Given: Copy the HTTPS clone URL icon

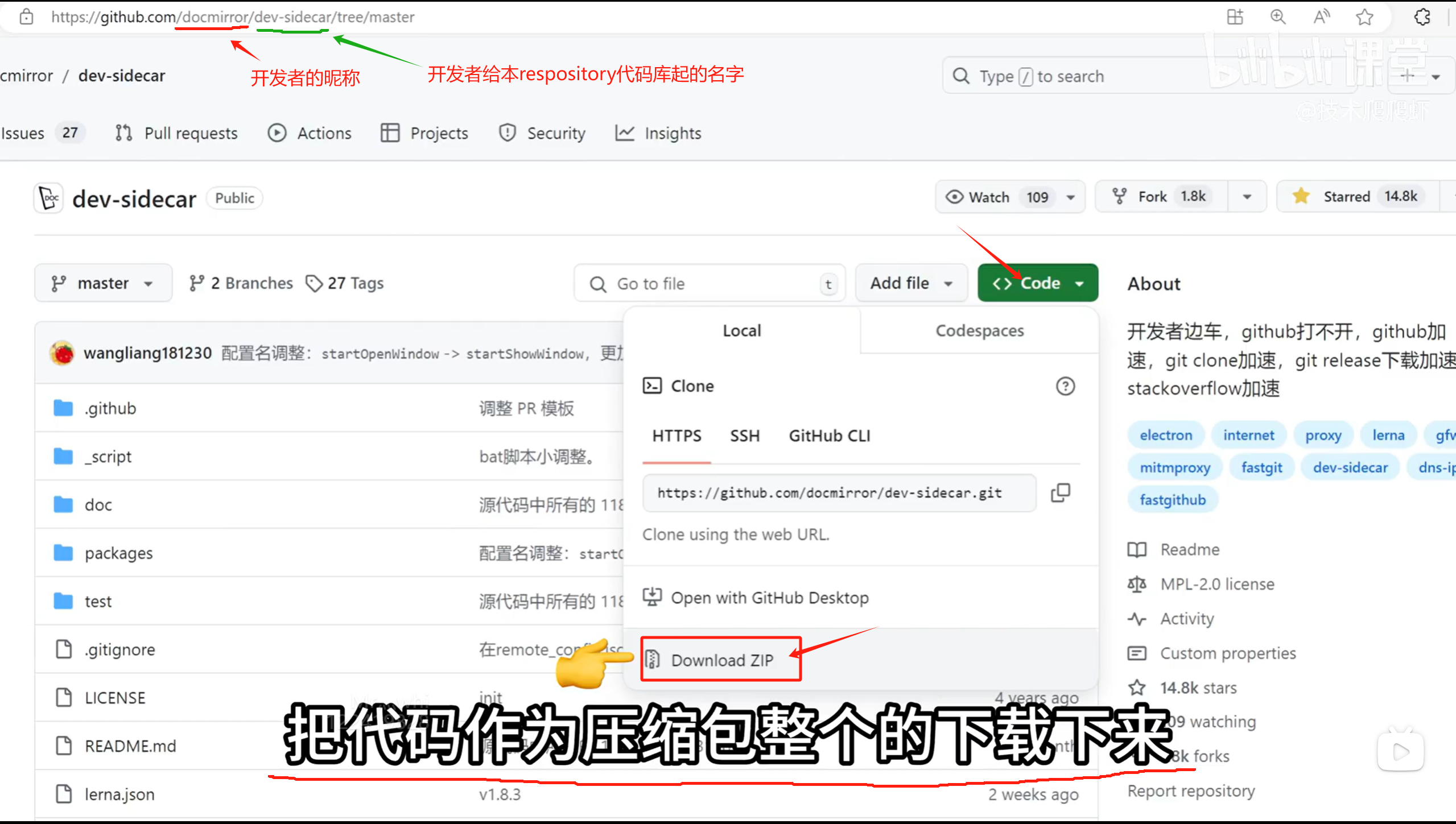Looking at the screenshot, I should point(1061,492).
